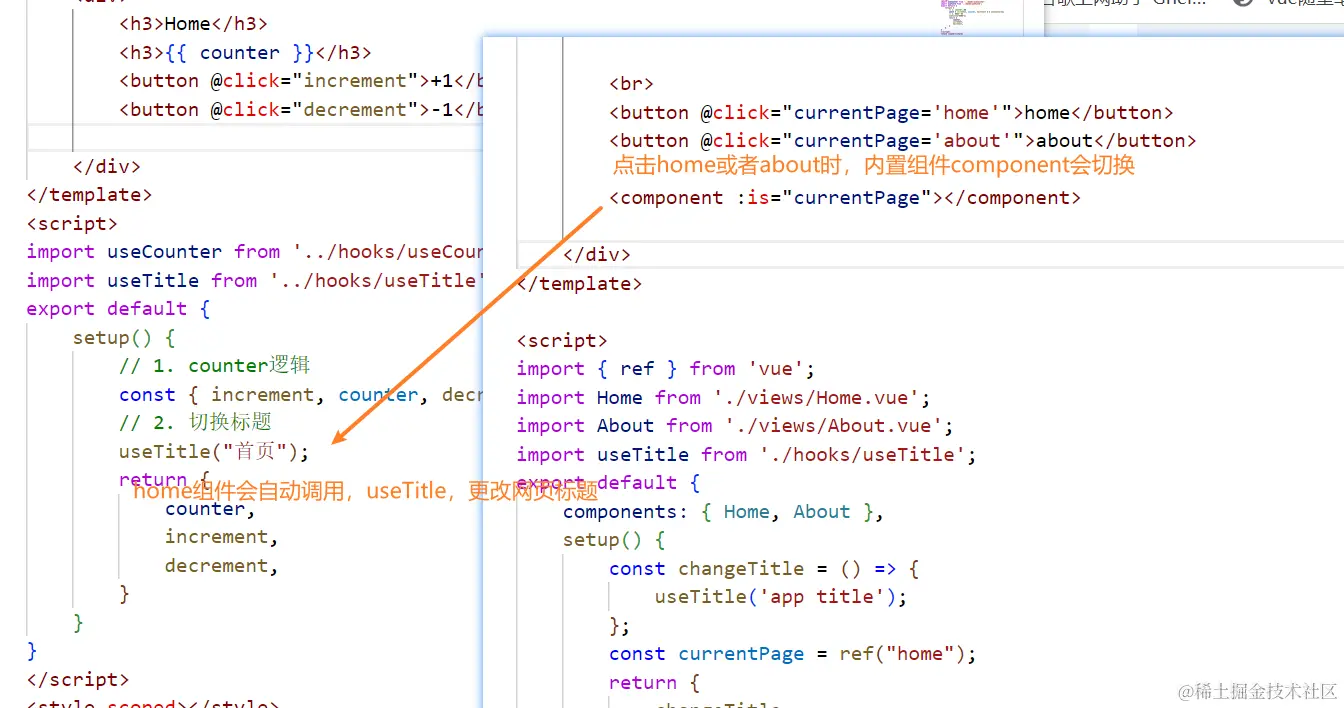
Task: Place cursor on '</div>' in left editor
Action: 107,166
